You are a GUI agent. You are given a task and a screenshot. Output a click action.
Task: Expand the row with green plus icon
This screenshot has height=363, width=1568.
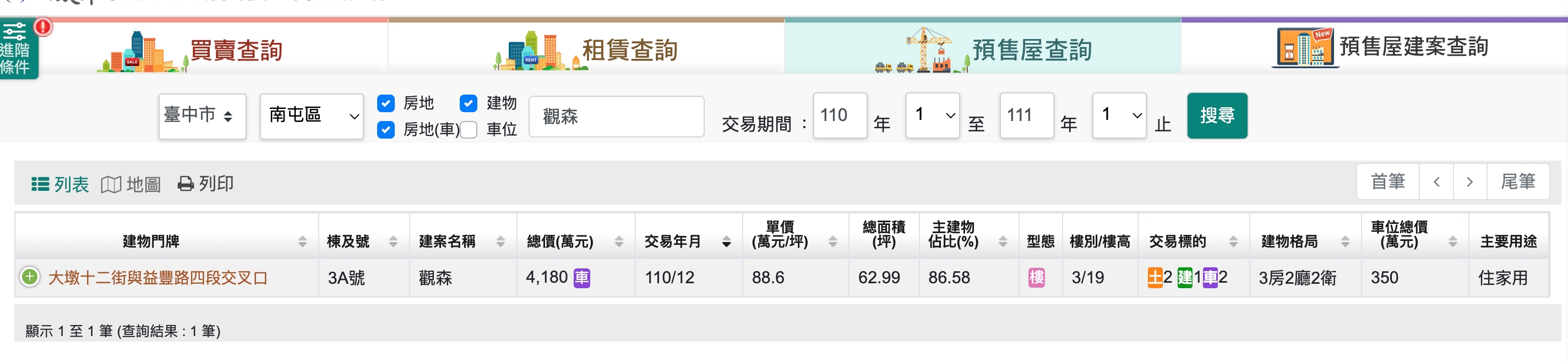(x=29, y=277)
